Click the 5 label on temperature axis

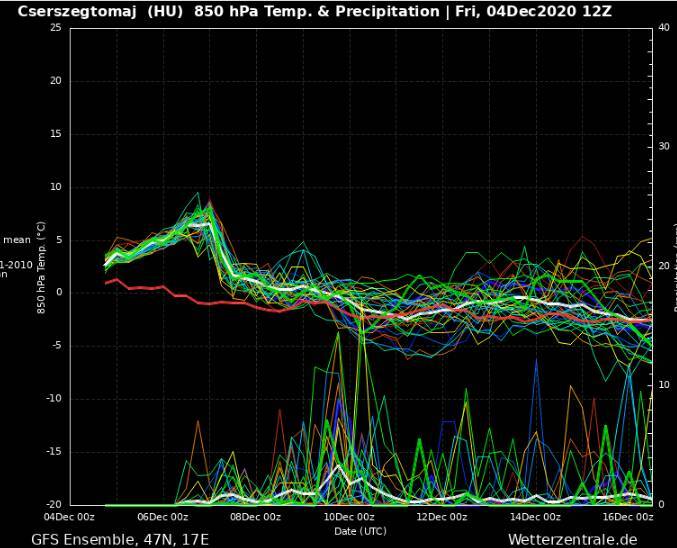point(58,240)
